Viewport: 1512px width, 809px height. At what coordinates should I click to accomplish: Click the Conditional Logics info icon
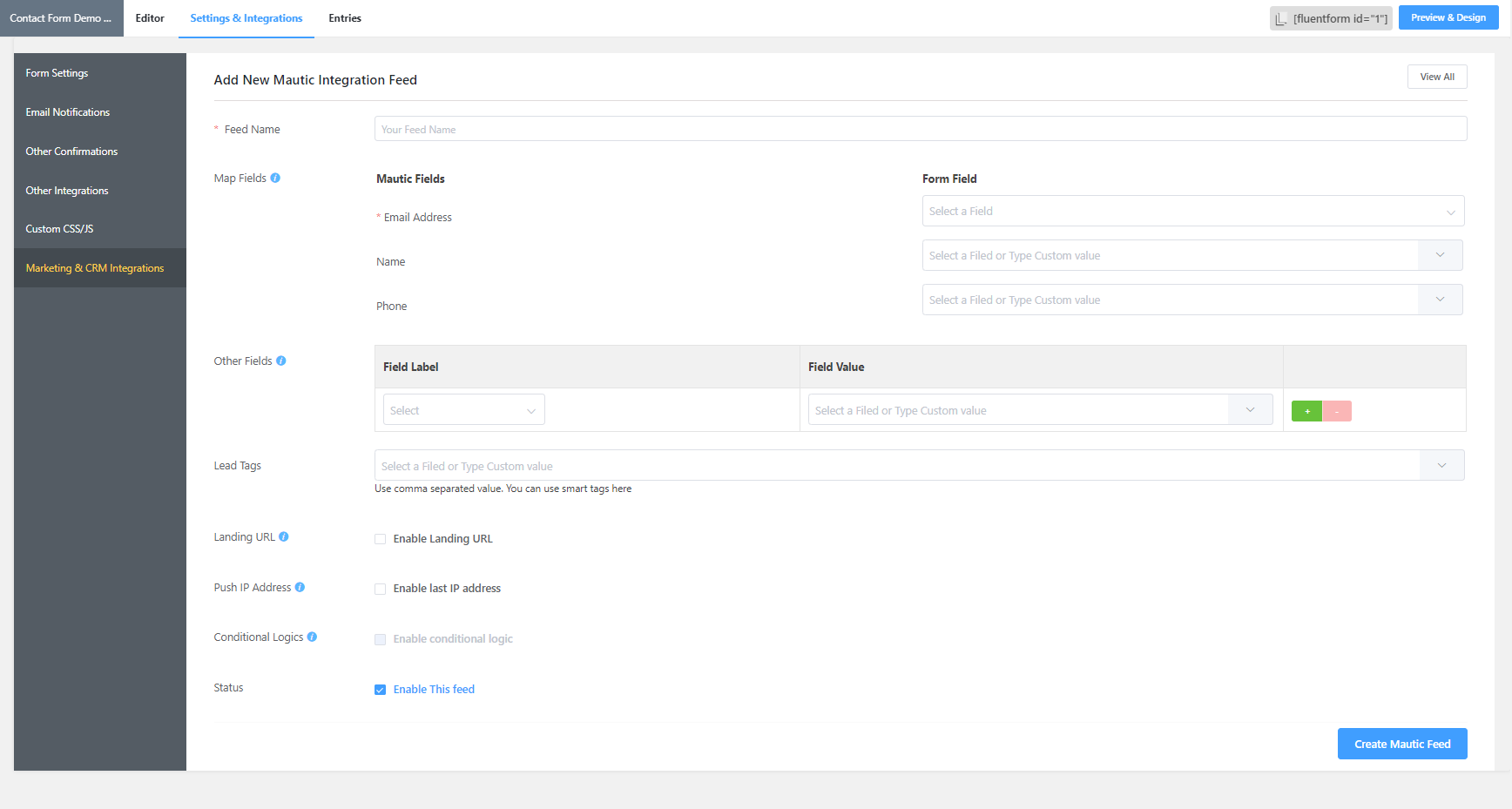tap(312, 637)
